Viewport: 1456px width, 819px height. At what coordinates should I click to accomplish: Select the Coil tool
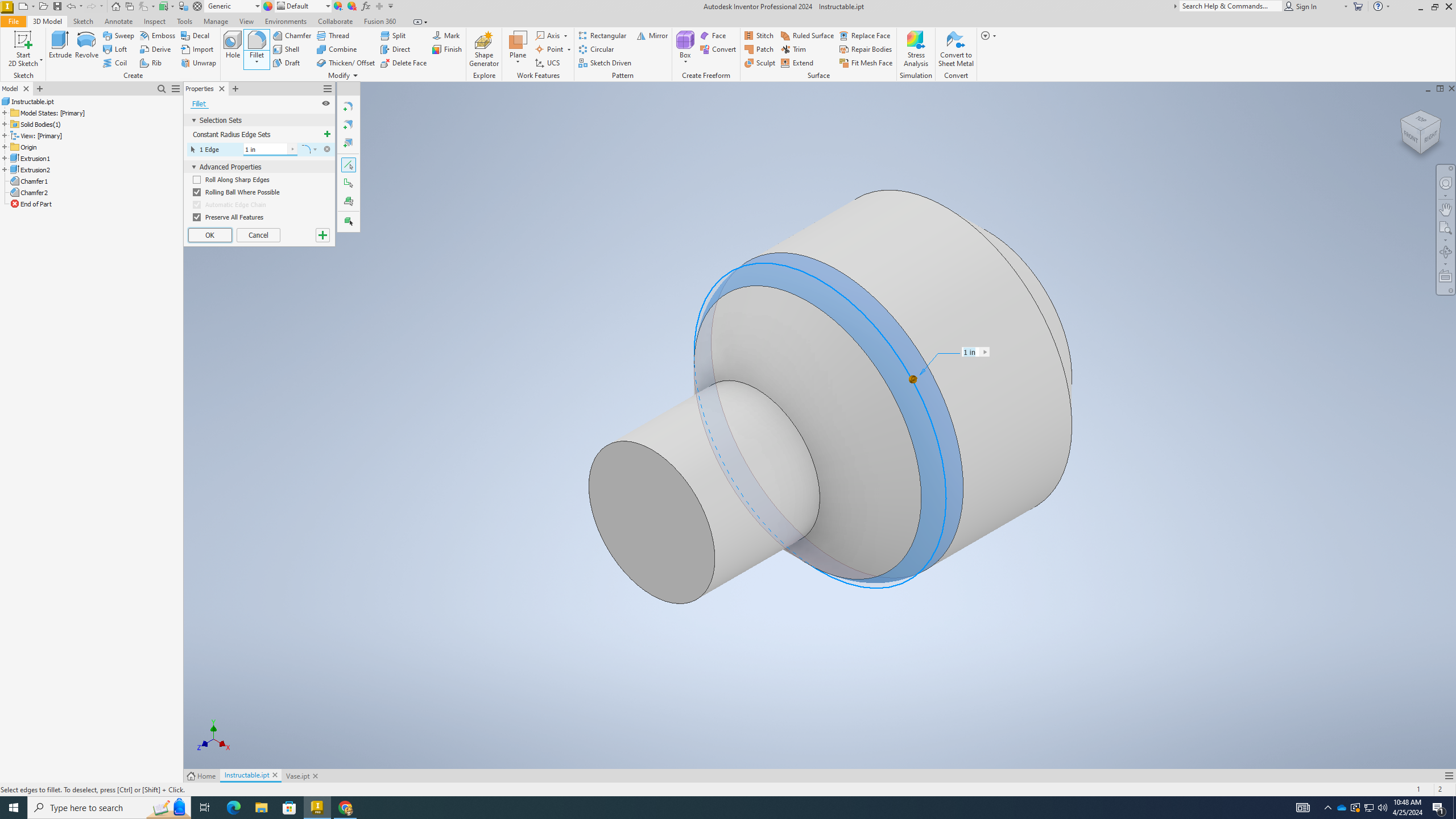[x=115, y=63]
